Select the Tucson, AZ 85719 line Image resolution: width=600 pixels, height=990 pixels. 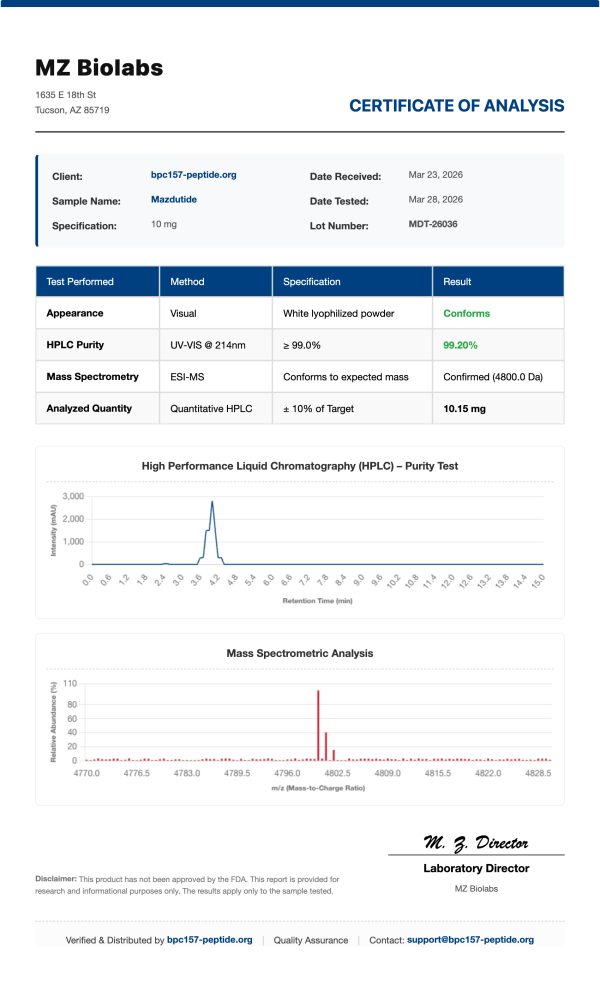(72, 110)
